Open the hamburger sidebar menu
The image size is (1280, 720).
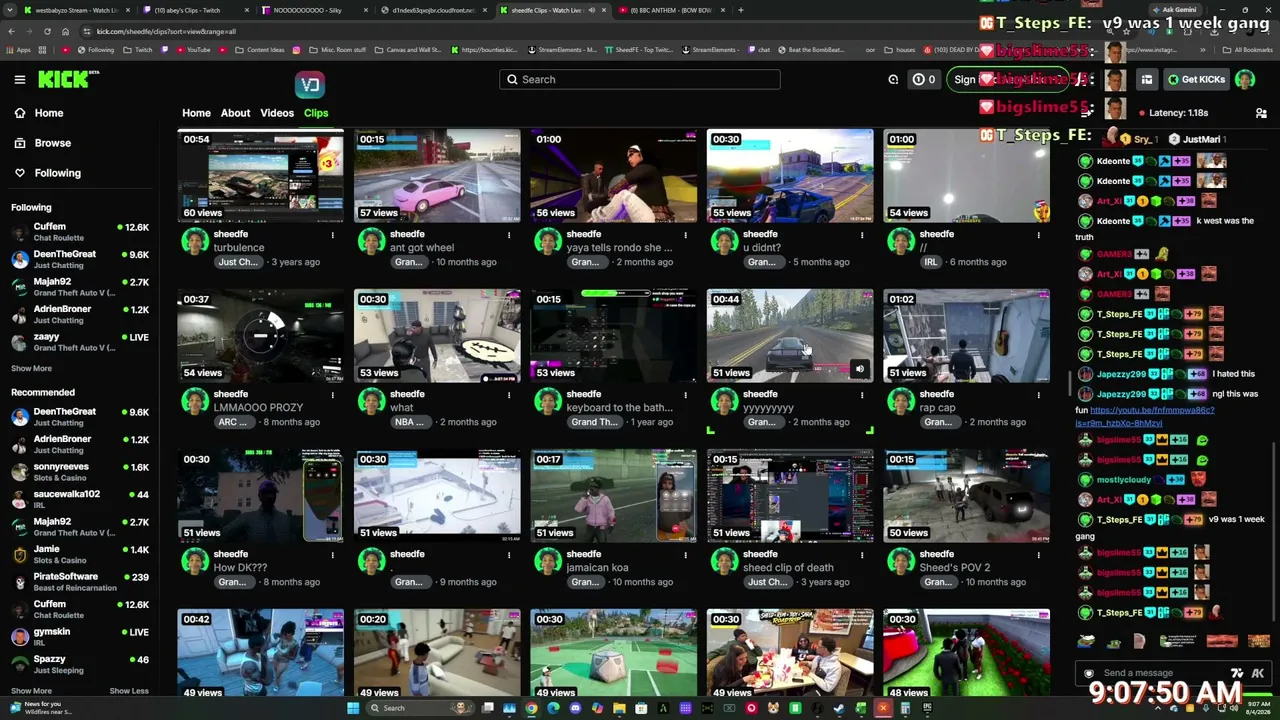click(x=19, y=80)
